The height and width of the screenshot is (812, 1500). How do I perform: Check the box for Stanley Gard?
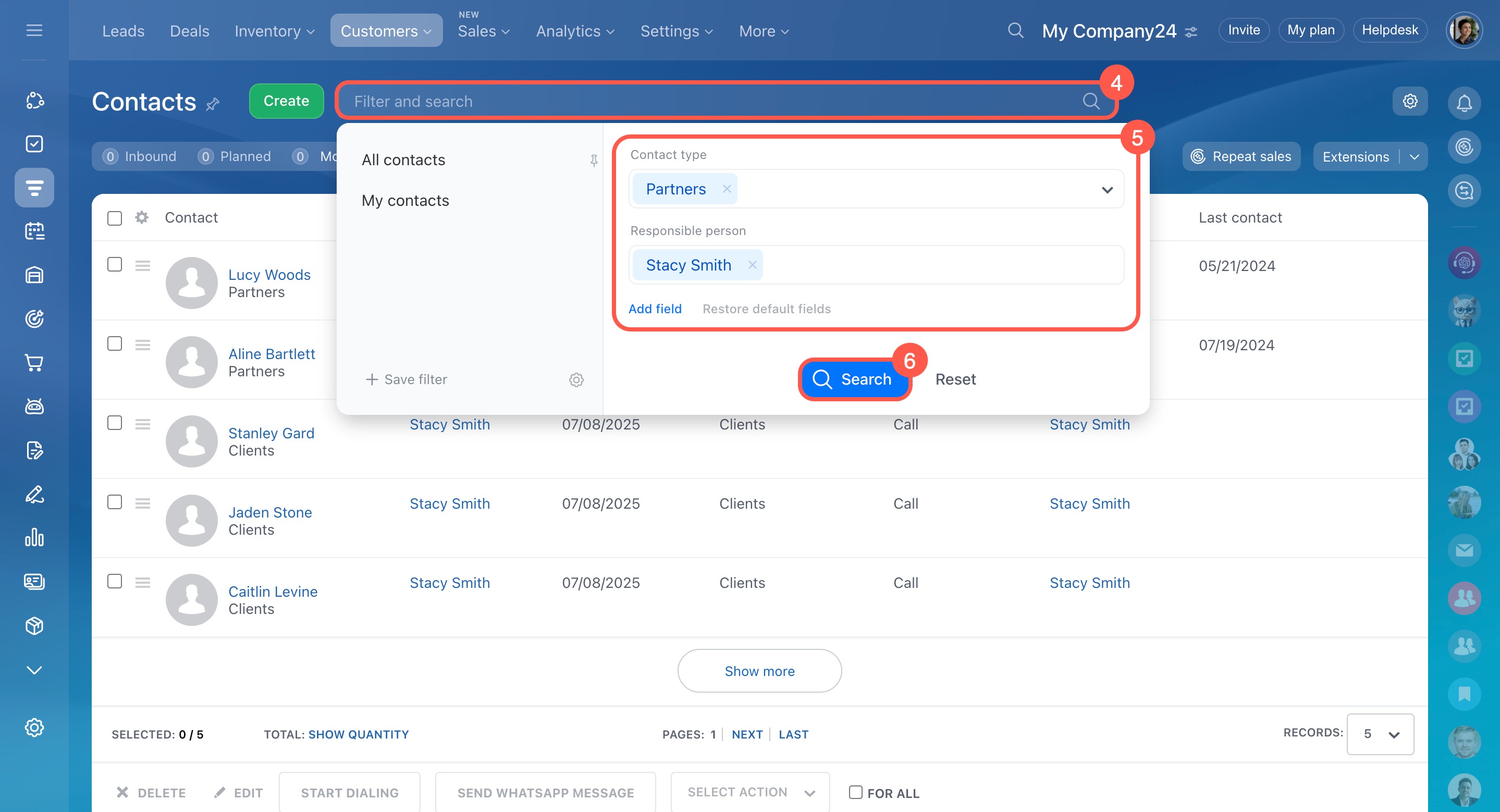pyautogui.click(x=115, y=423)
